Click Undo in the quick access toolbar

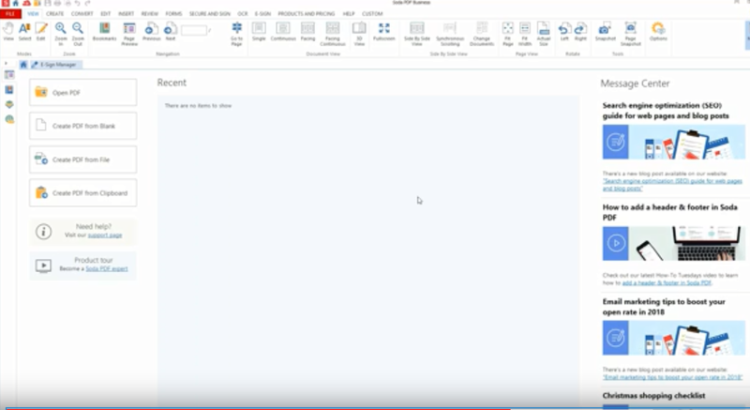tap(77, 3)
